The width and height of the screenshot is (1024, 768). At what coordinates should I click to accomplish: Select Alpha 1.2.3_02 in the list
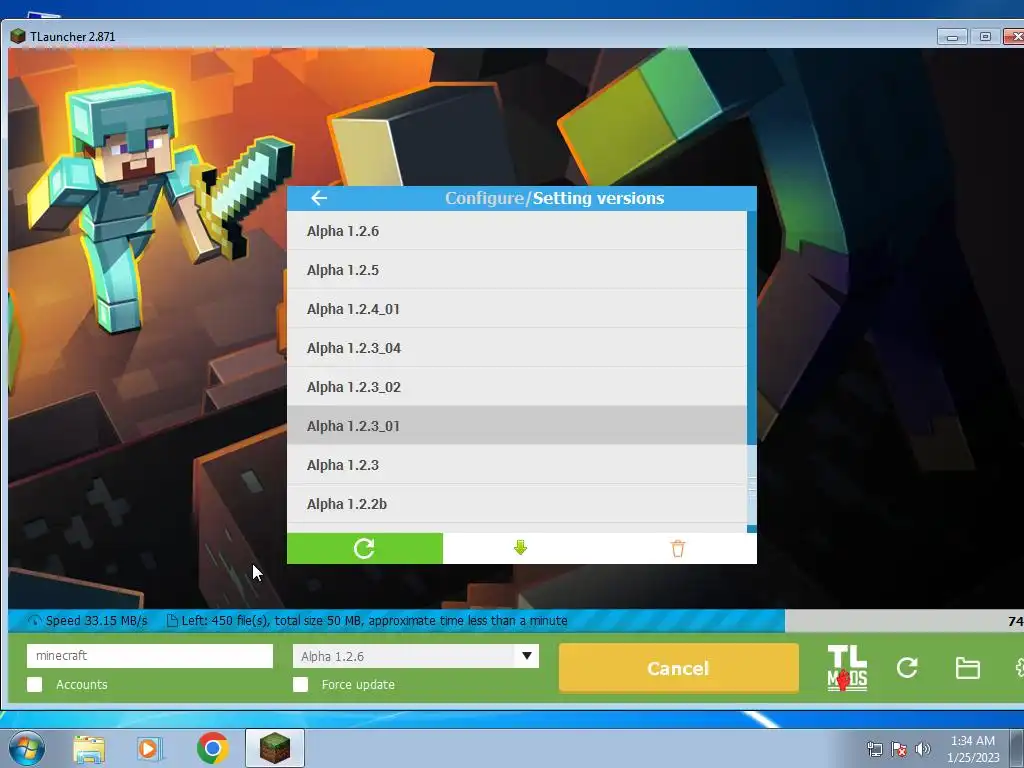517,387
